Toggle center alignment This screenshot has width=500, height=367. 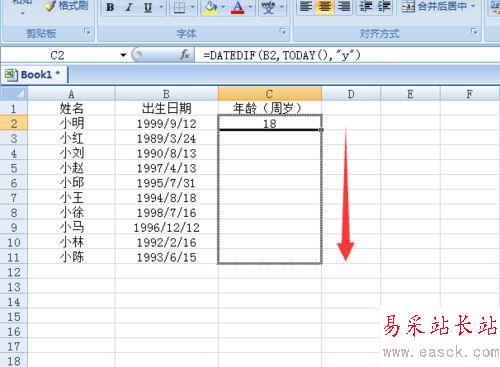325,6
